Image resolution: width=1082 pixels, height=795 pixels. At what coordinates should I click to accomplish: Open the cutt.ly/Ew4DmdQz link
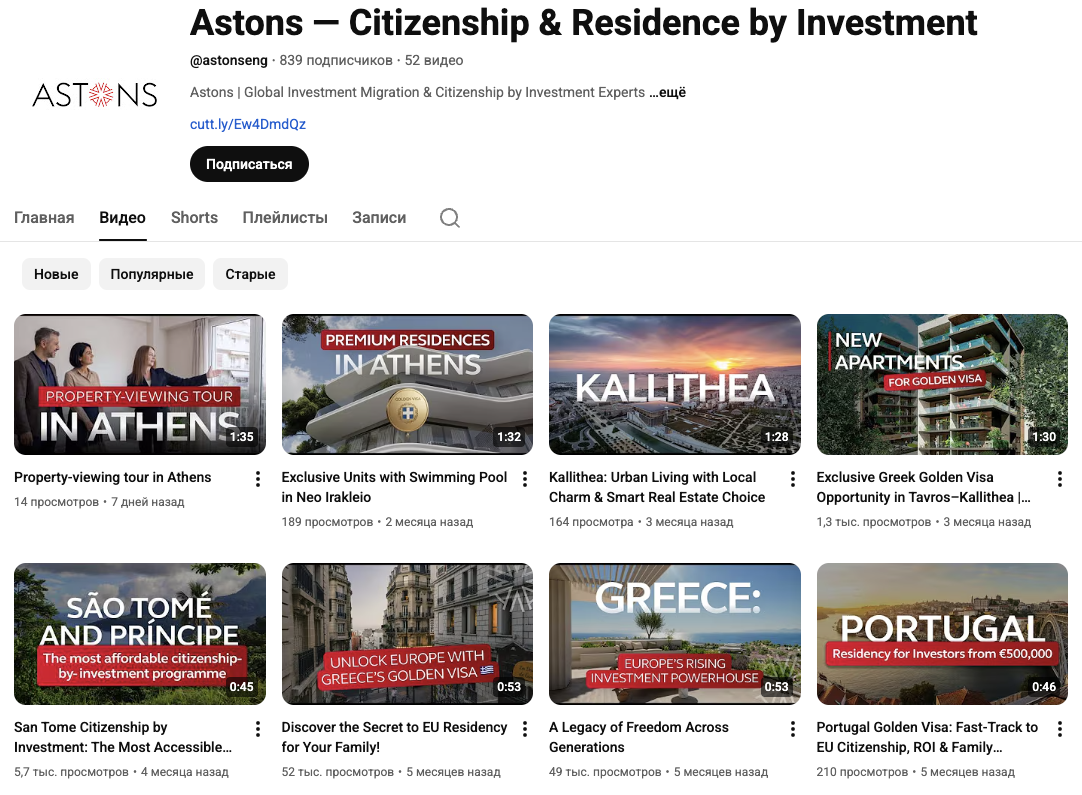[x=248, y=125]
